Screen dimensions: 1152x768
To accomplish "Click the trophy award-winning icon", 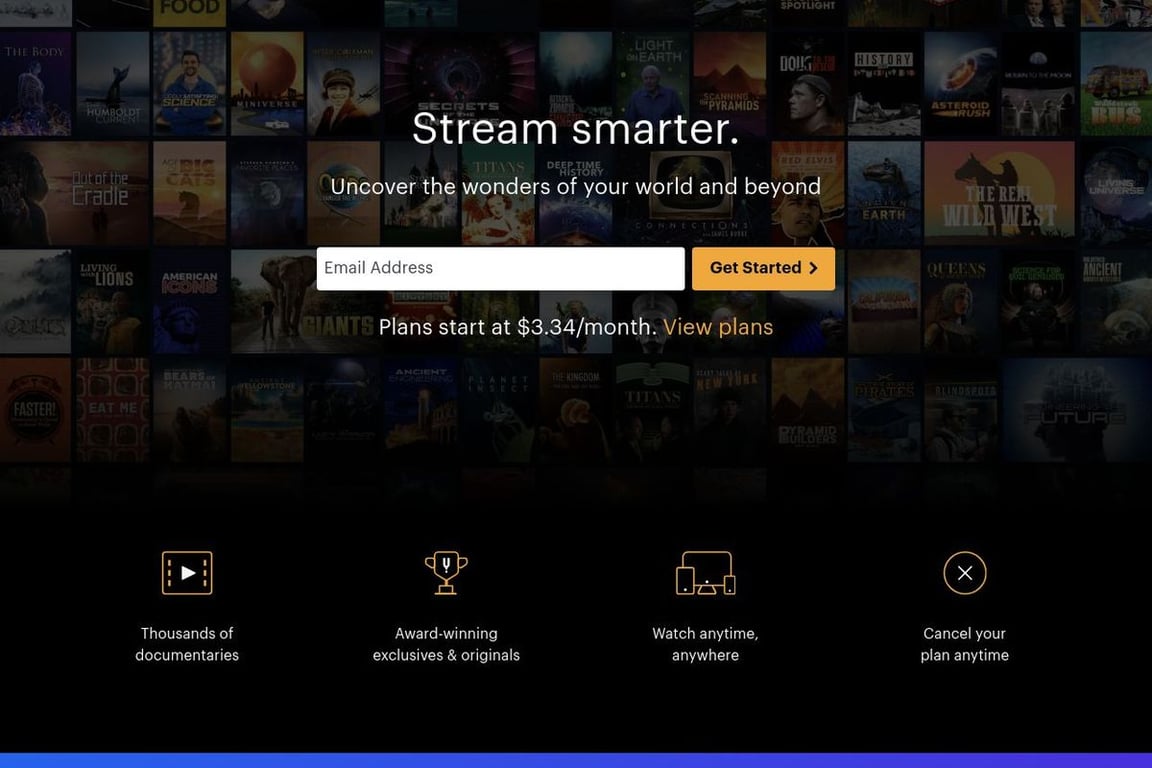I will pyautogui.click(x=446, y=573).
